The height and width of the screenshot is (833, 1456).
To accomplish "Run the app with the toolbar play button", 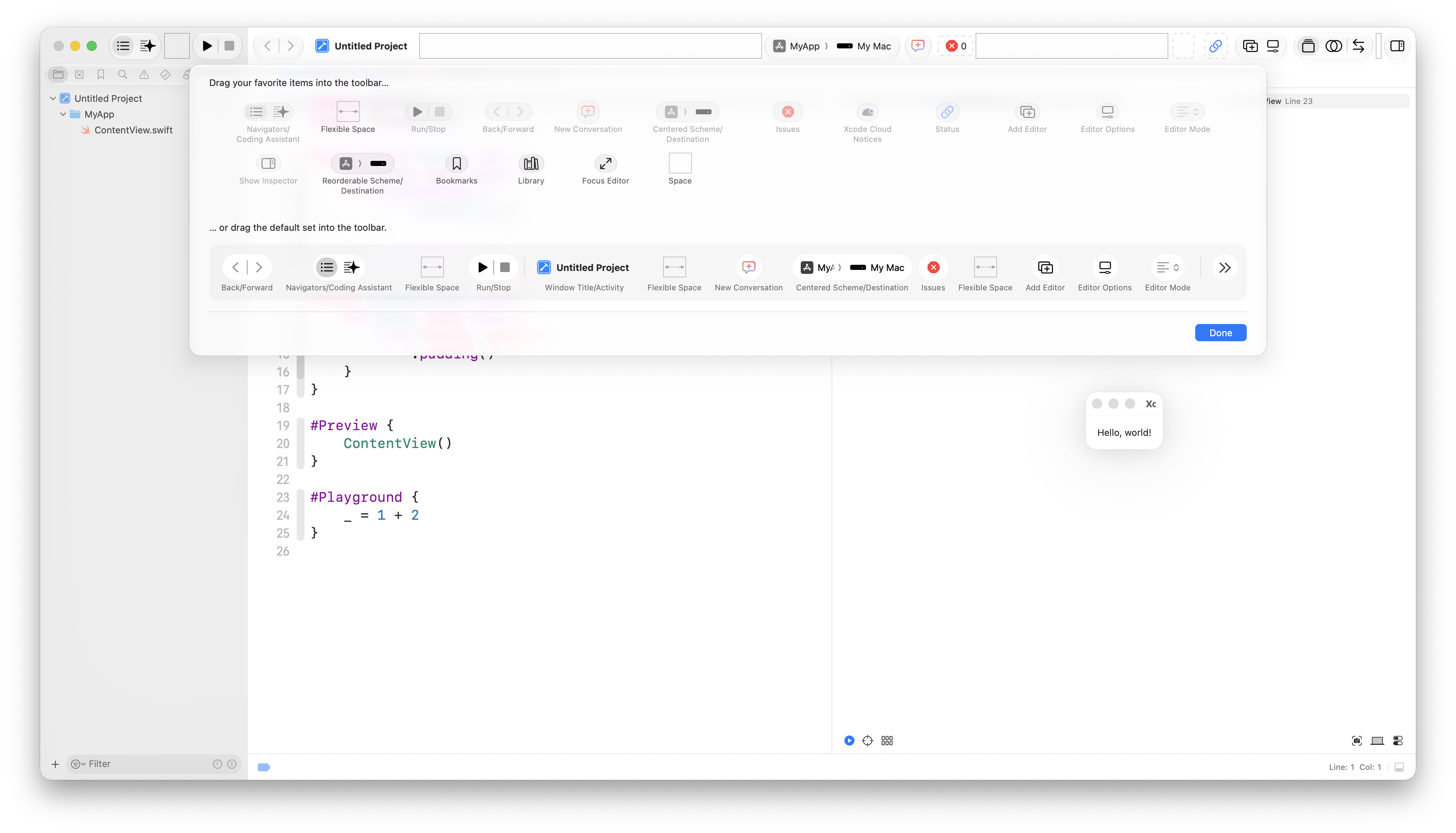I will [207, 46].
